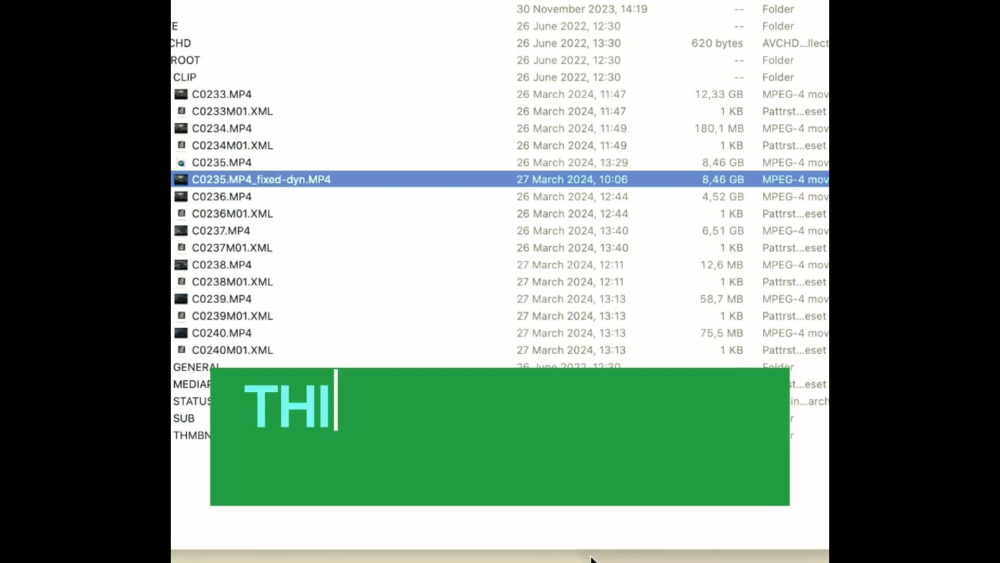Click the 4,52 GB size value
Image resolution: width=1000 pixels, height=563 pixels.
pyautogui.click(x=723, y=196)
